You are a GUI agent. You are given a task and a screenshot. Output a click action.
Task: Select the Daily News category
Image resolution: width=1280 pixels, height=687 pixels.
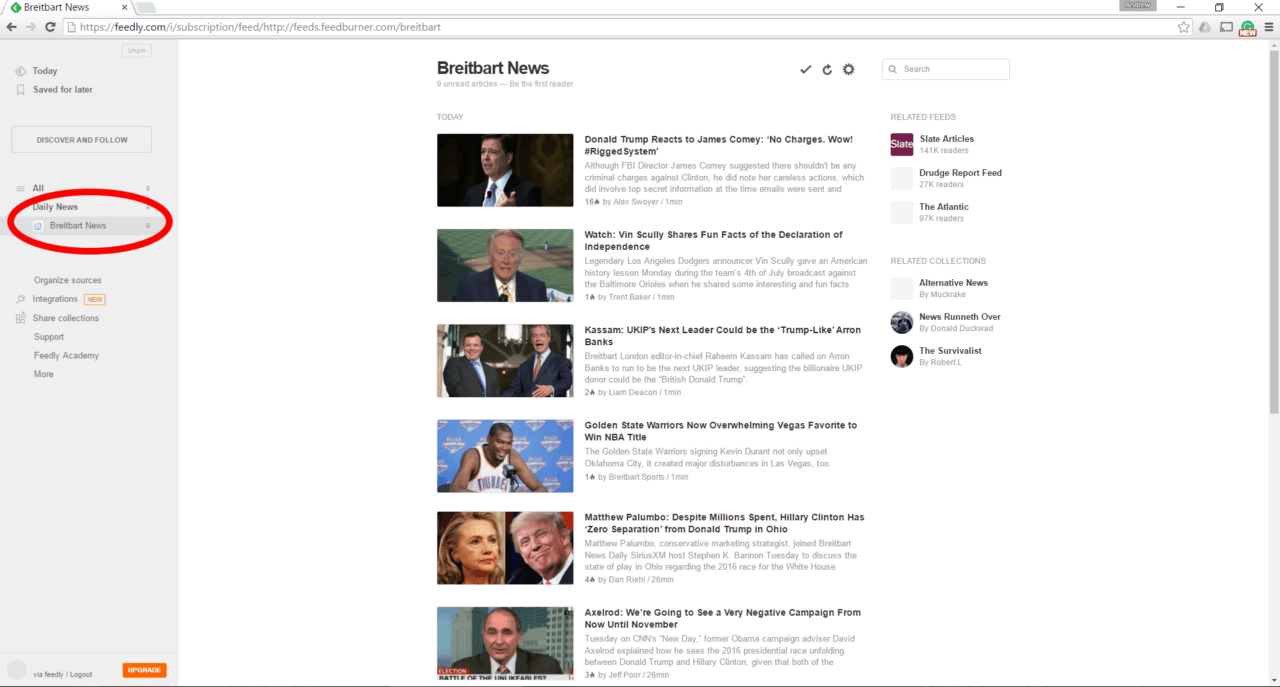(x=55, y=207)
